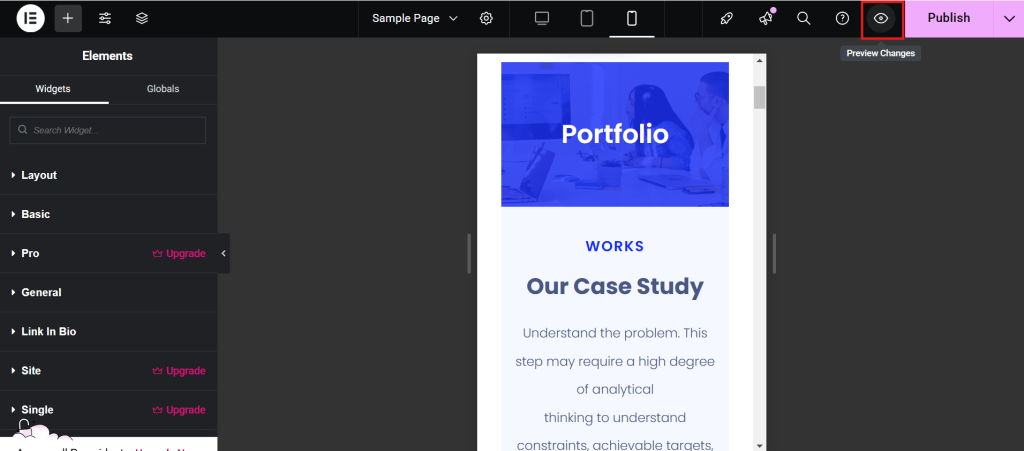Image resolution: width=1024 pixels, height=451 pixels.
Task: Click the Elementor logo icon
Action: pos(30,18)
